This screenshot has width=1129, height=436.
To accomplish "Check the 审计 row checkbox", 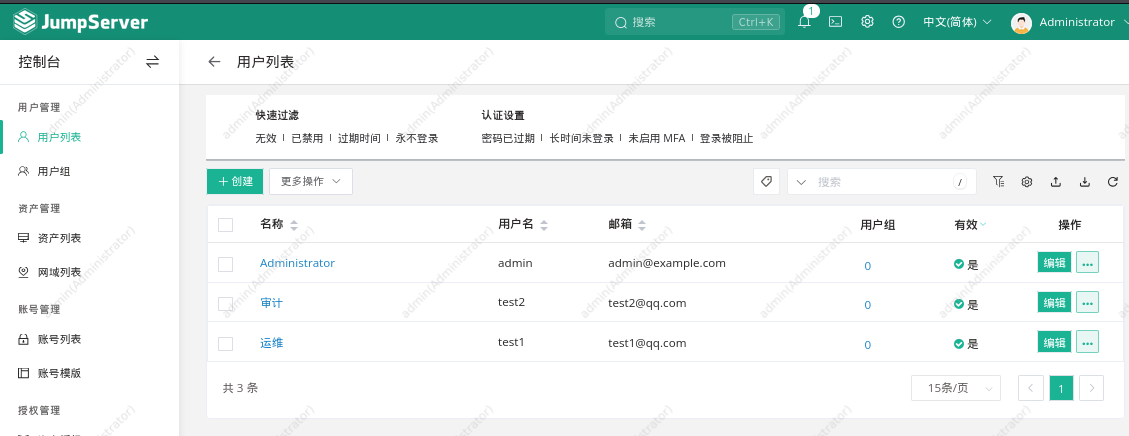I will [225, 304].
